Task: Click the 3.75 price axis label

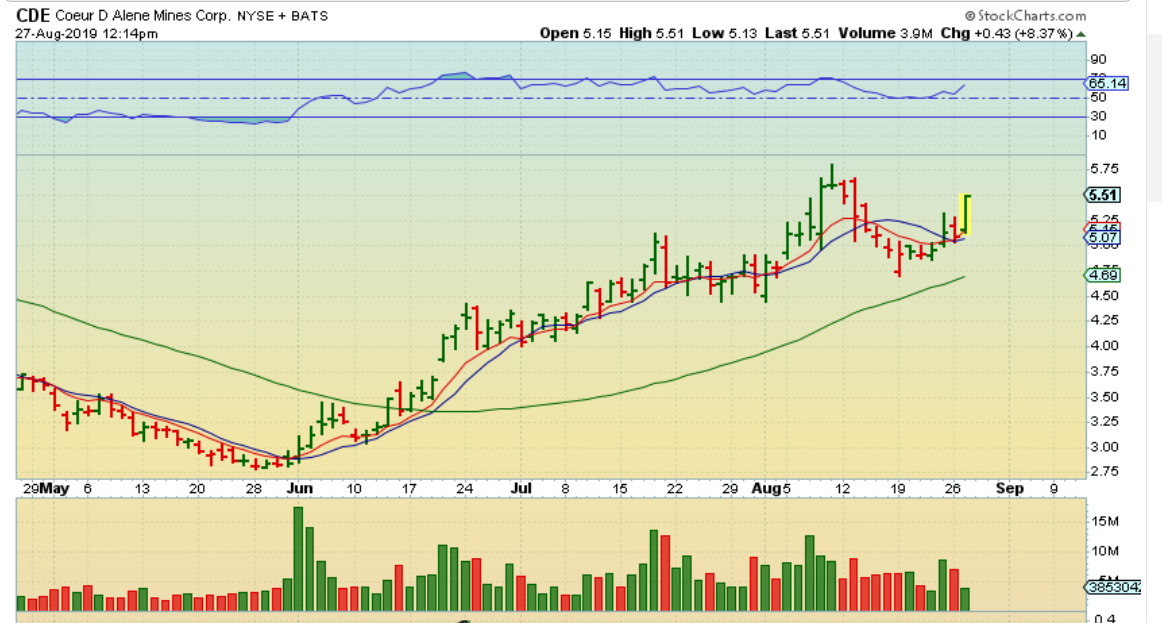Action: click(x=1104, y=371)
